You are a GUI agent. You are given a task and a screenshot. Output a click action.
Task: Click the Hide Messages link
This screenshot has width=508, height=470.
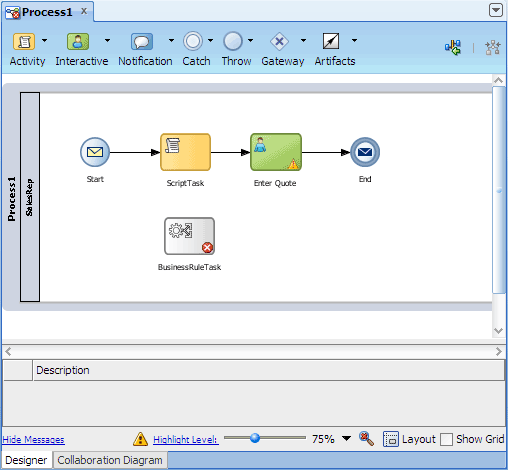(33, 440)
